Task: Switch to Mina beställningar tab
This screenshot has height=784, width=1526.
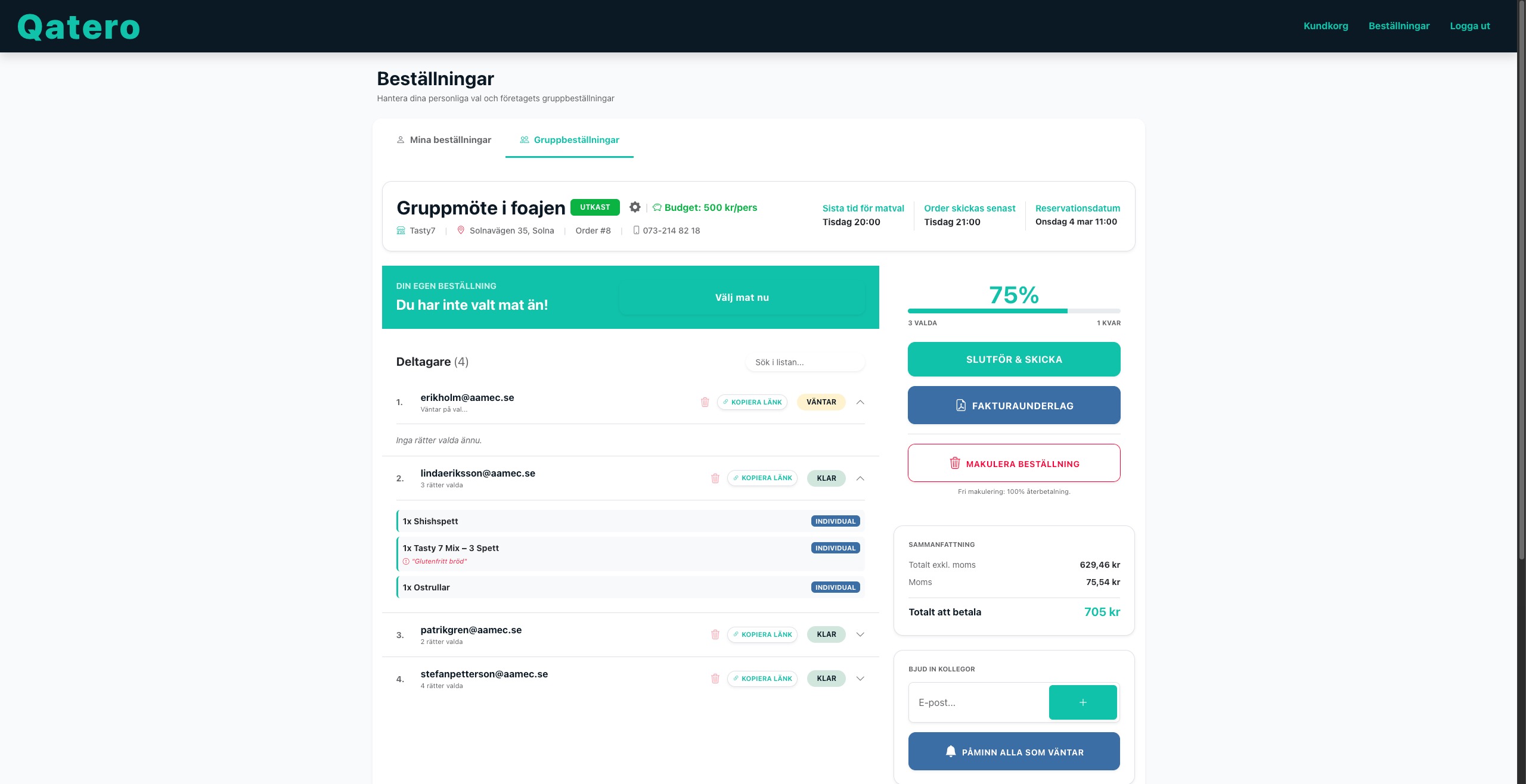Action: pos(444,140)
